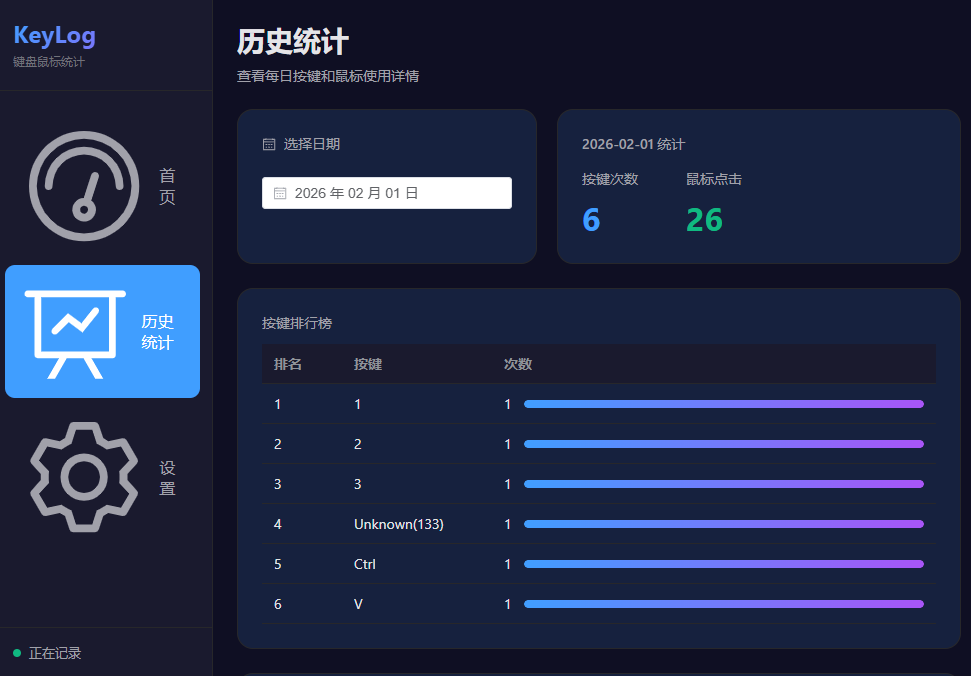Click the blue 按键次数 value 6

(589, 219)
